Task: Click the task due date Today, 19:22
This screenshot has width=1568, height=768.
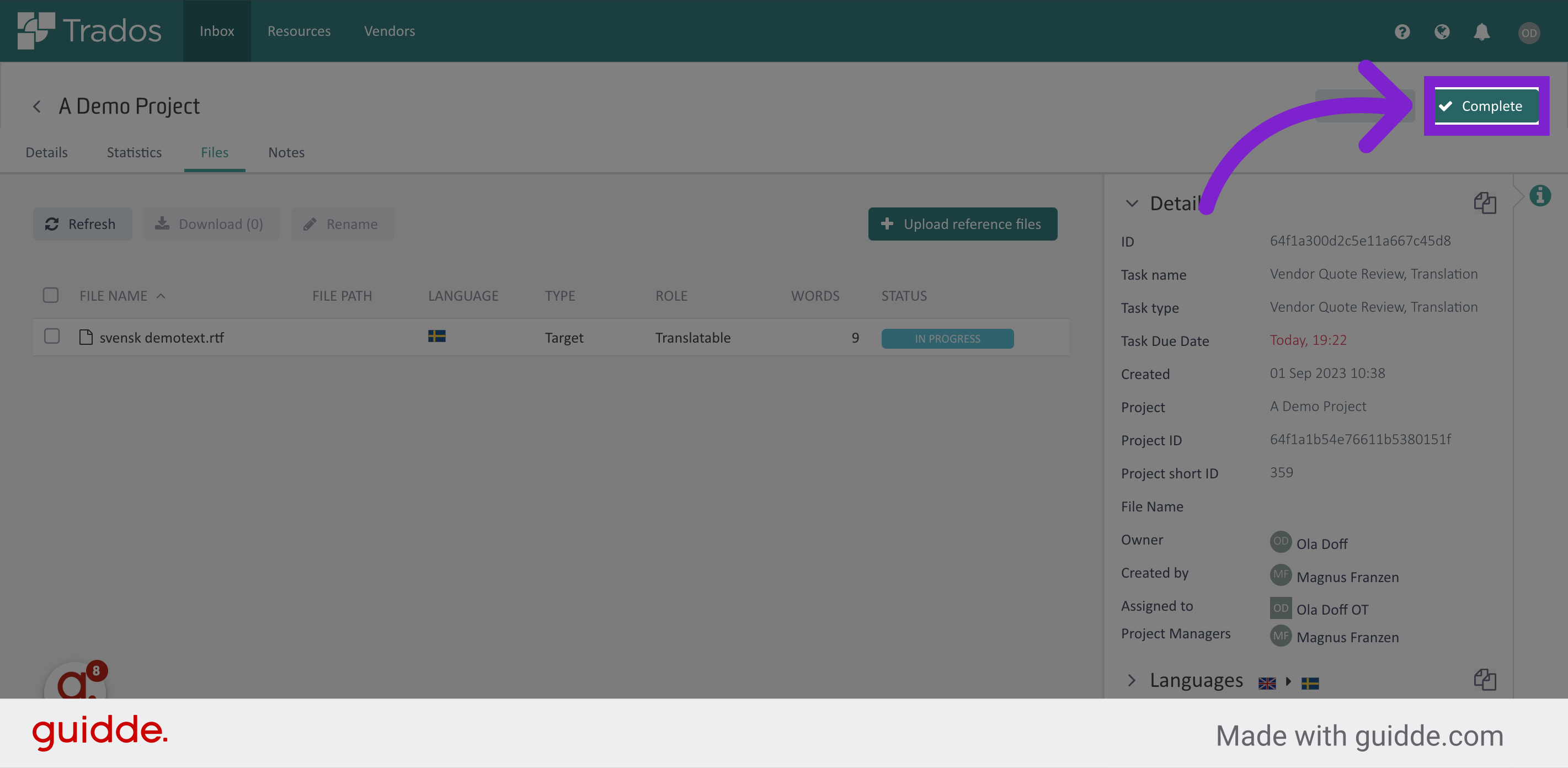Action: (1308, 340)
